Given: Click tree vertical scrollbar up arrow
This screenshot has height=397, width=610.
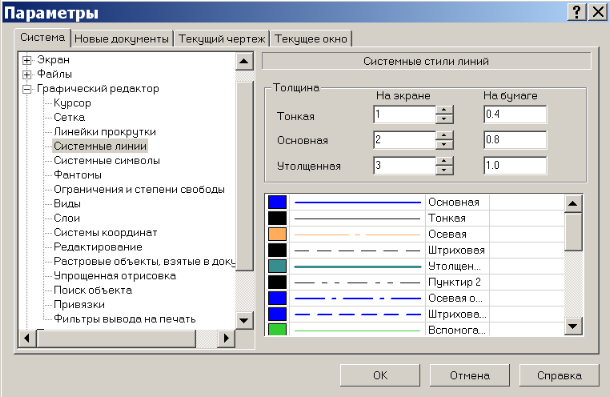Looking at the screenshot, I should coord(244,61).
